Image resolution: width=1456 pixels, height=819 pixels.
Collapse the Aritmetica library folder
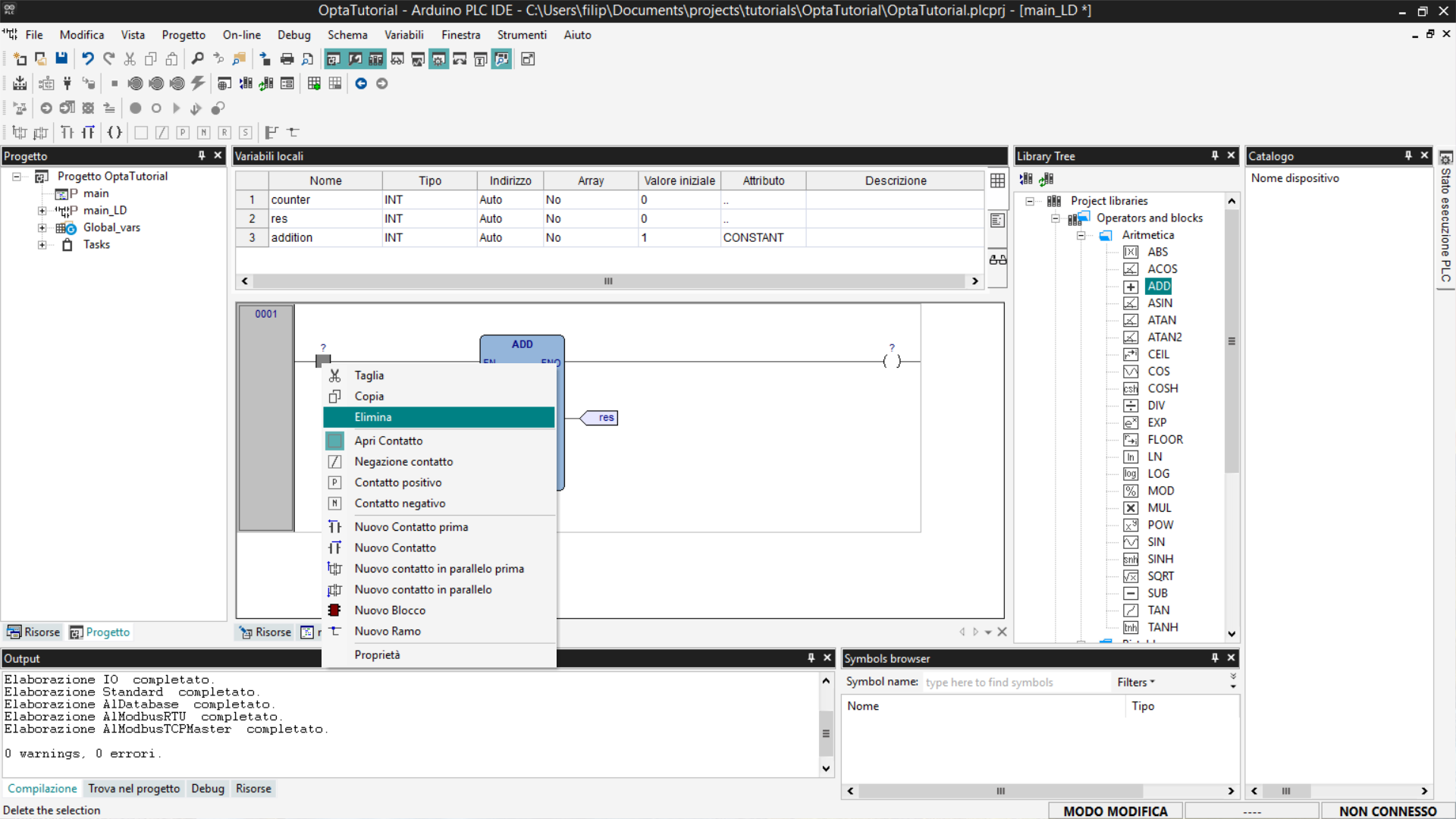[x=1081, y=235]
